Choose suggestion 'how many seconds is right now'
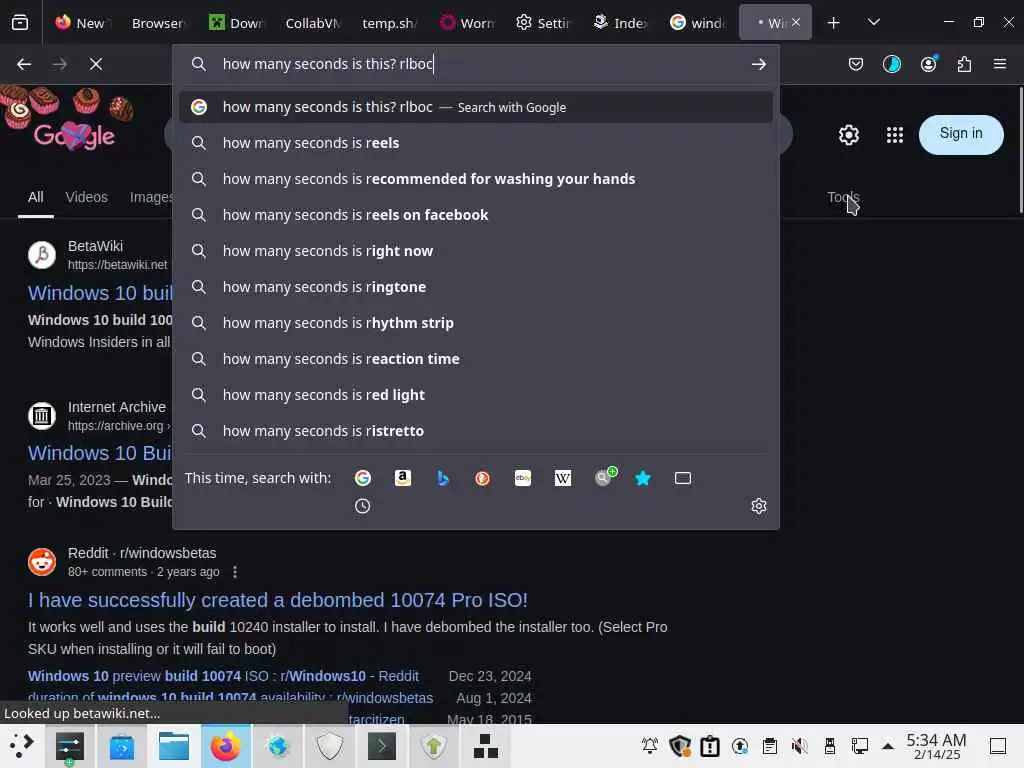Image resolution: width=1024 pixels, height=768 pixels. pos(476,251)
